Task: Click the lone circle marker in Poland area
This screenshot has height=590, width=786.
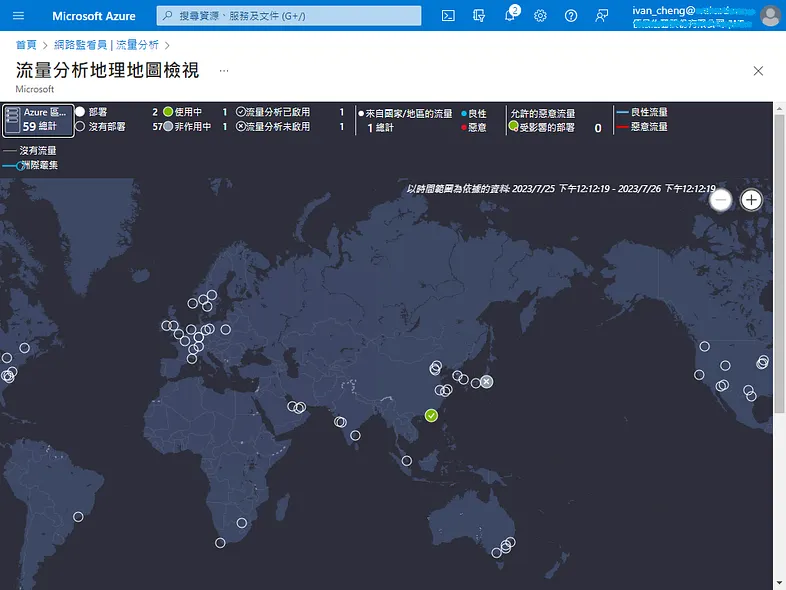Action: click(x=226, y=329)
